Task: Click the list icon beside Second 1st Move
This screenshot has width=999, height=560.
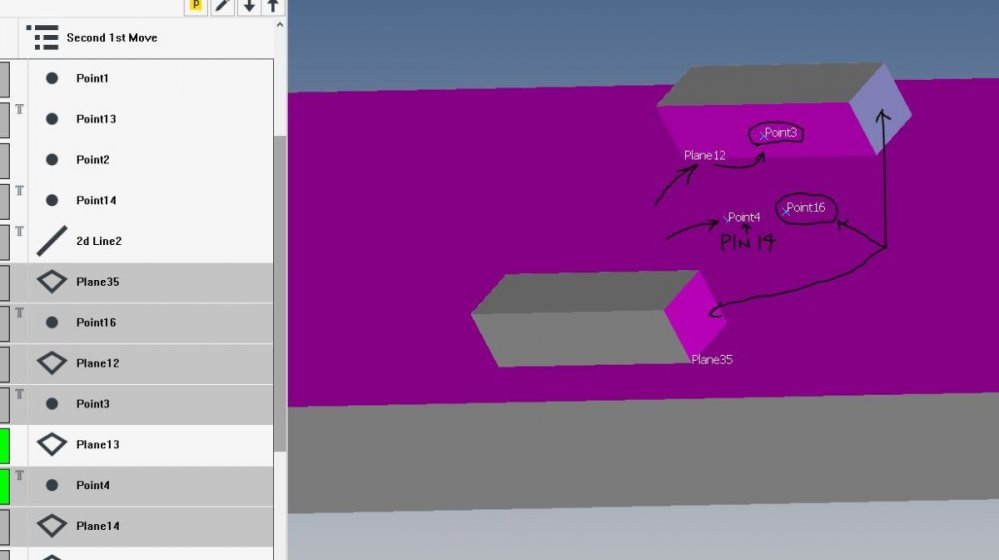Action: [42, 38]
